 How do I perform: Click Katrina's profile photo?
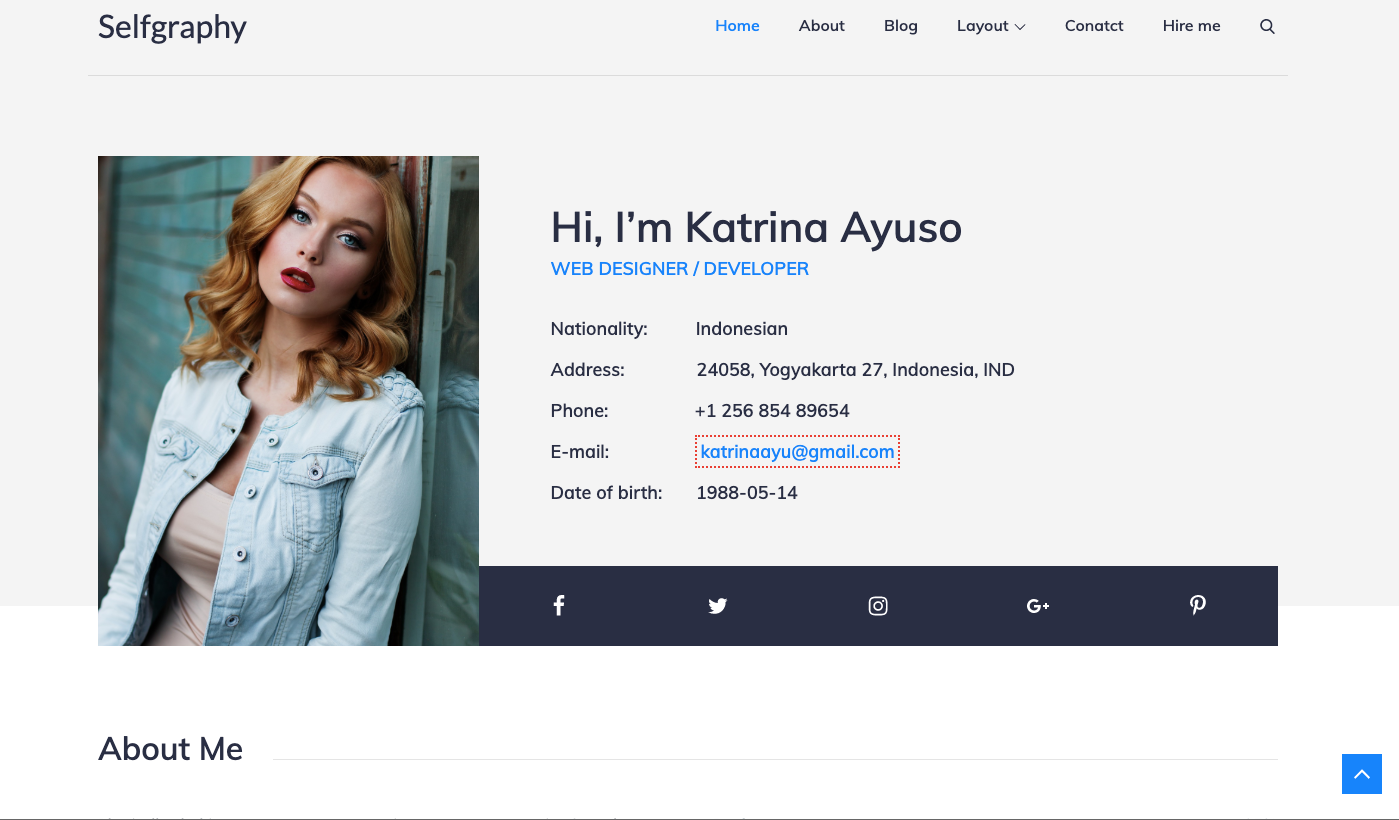(288, 400)
